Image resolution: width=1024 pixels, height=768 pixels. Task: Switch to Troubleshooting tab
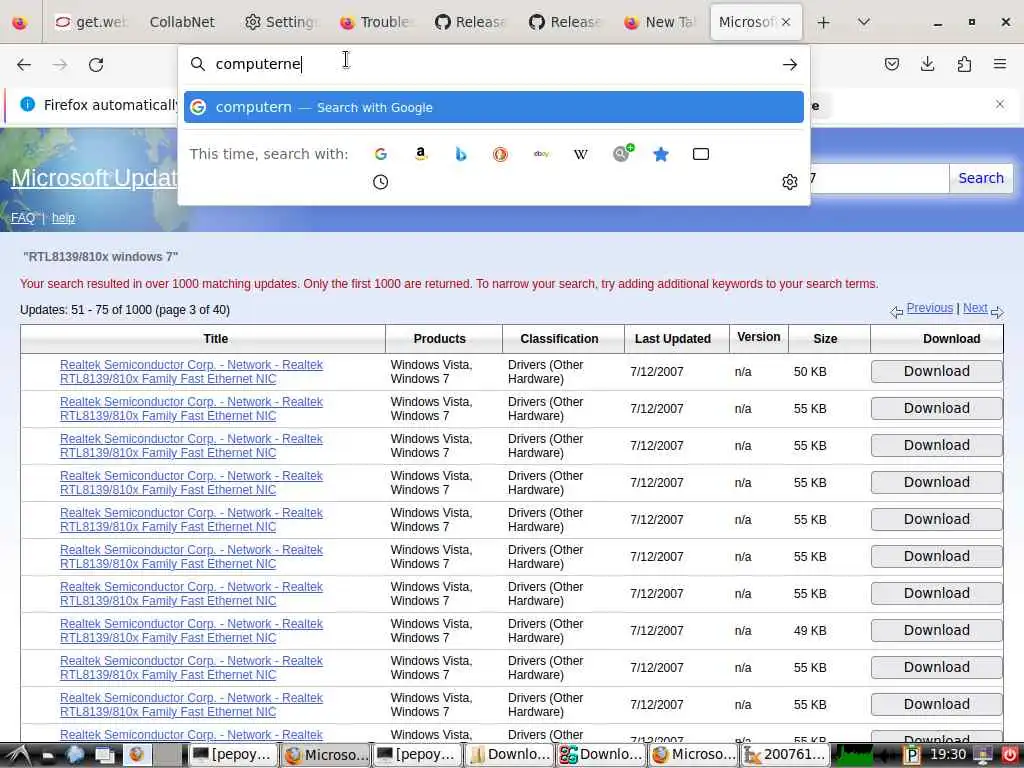coord(376,22)
